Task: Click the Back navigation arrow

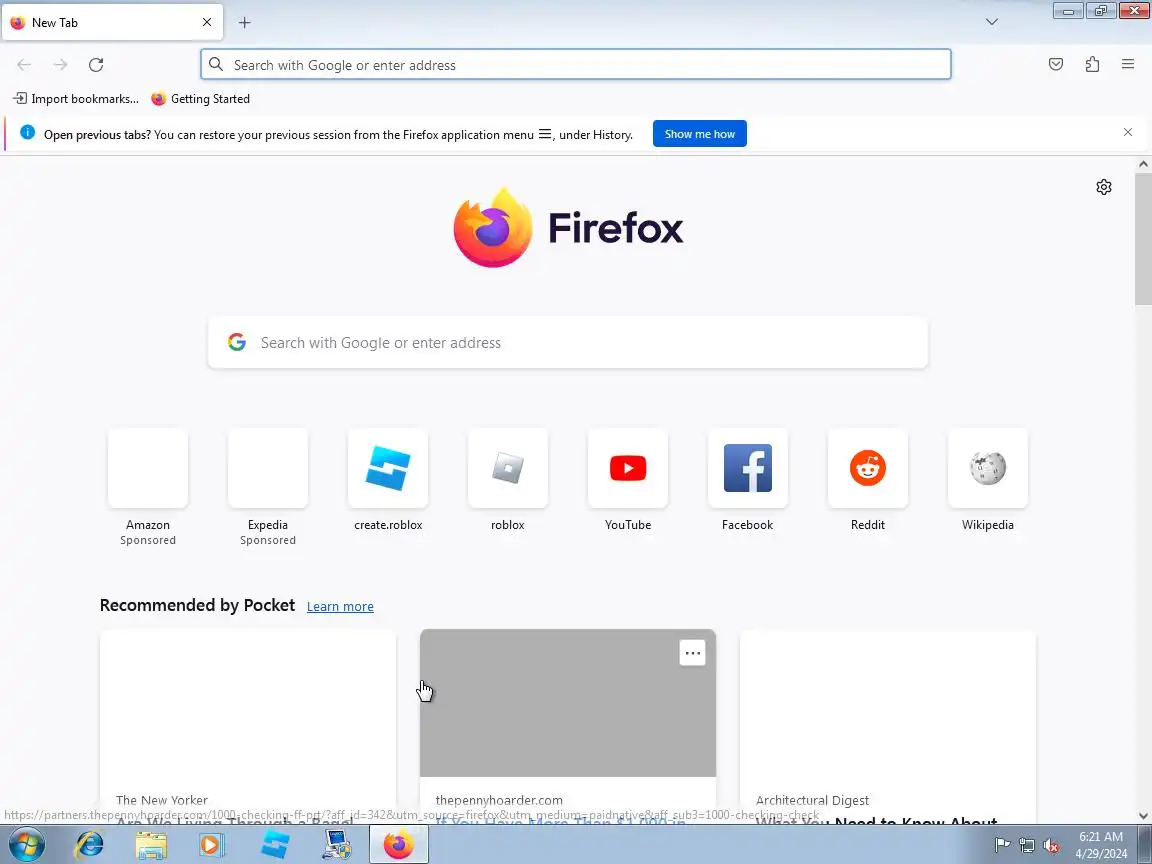Action: coord(24,65)
